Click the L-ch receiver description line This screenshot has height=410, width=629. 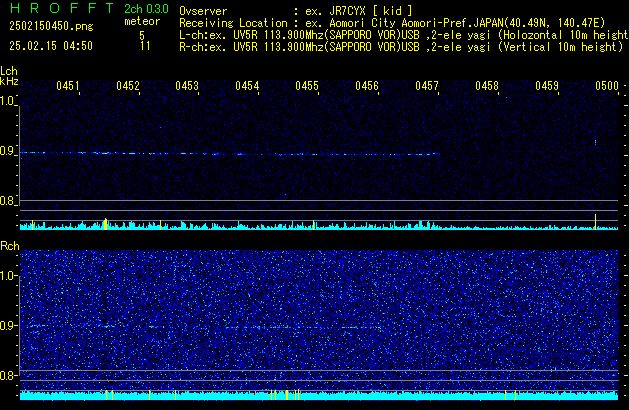(404, 35)
